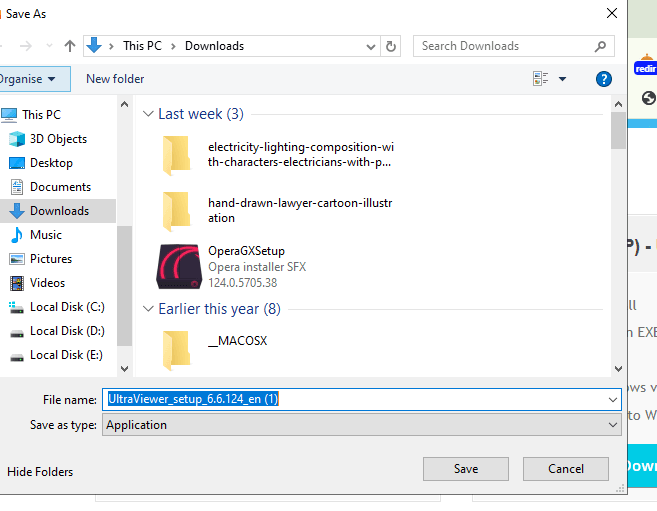Open the Organise menu

(29, 79)
